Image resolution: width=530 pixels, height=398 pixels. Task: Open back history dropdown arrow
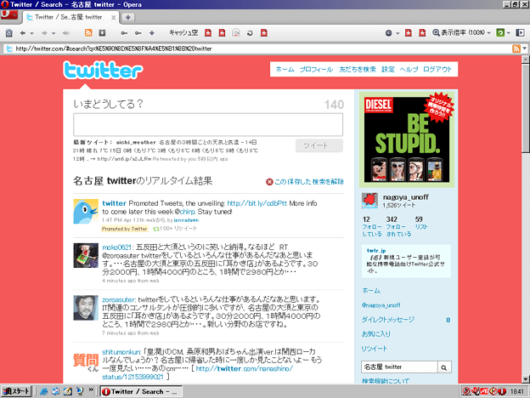pyautogui.click(x=32, y=33)
